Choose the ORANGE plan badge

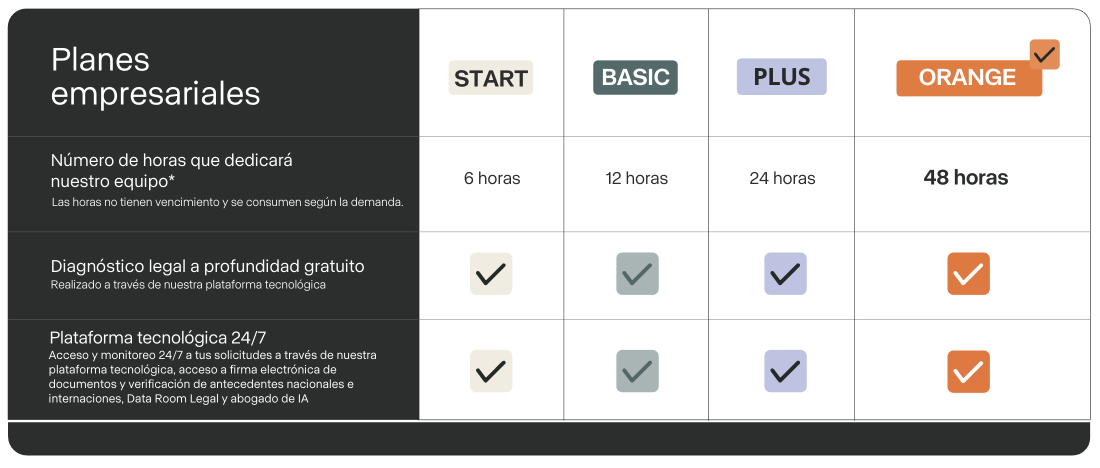[967, 78]
